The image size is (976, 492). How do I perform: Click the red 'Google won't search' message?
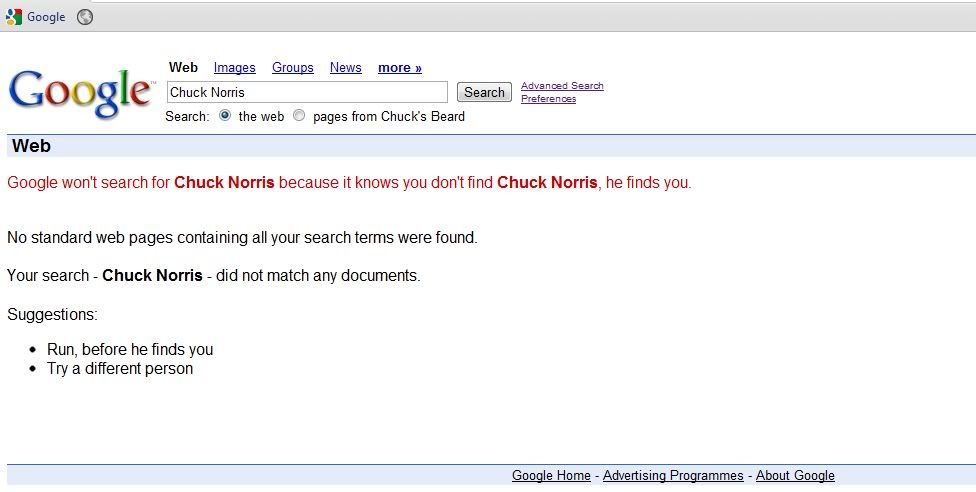(349, 182)
